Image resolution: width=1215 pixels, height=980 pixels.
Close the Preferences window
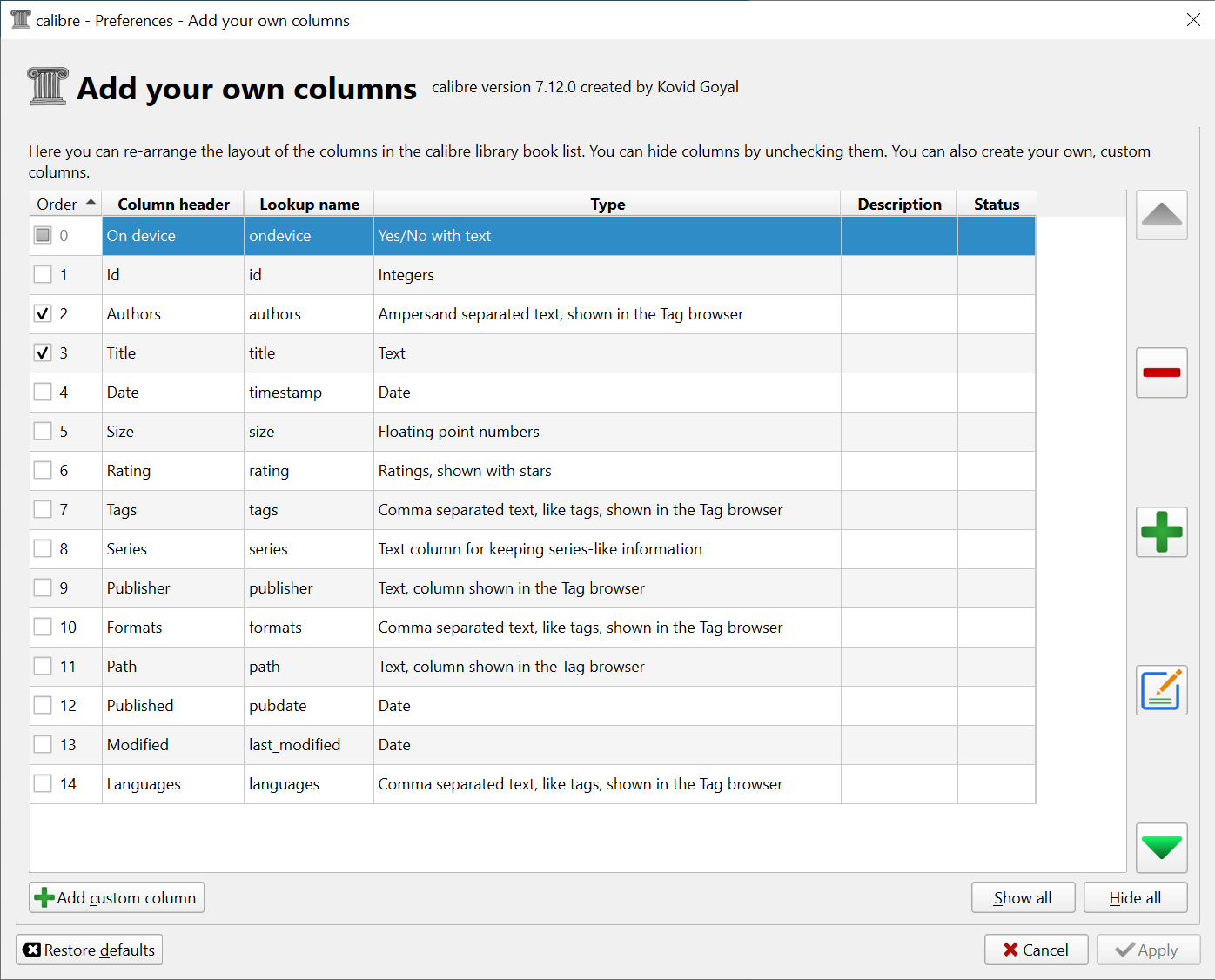(1193, 20)
